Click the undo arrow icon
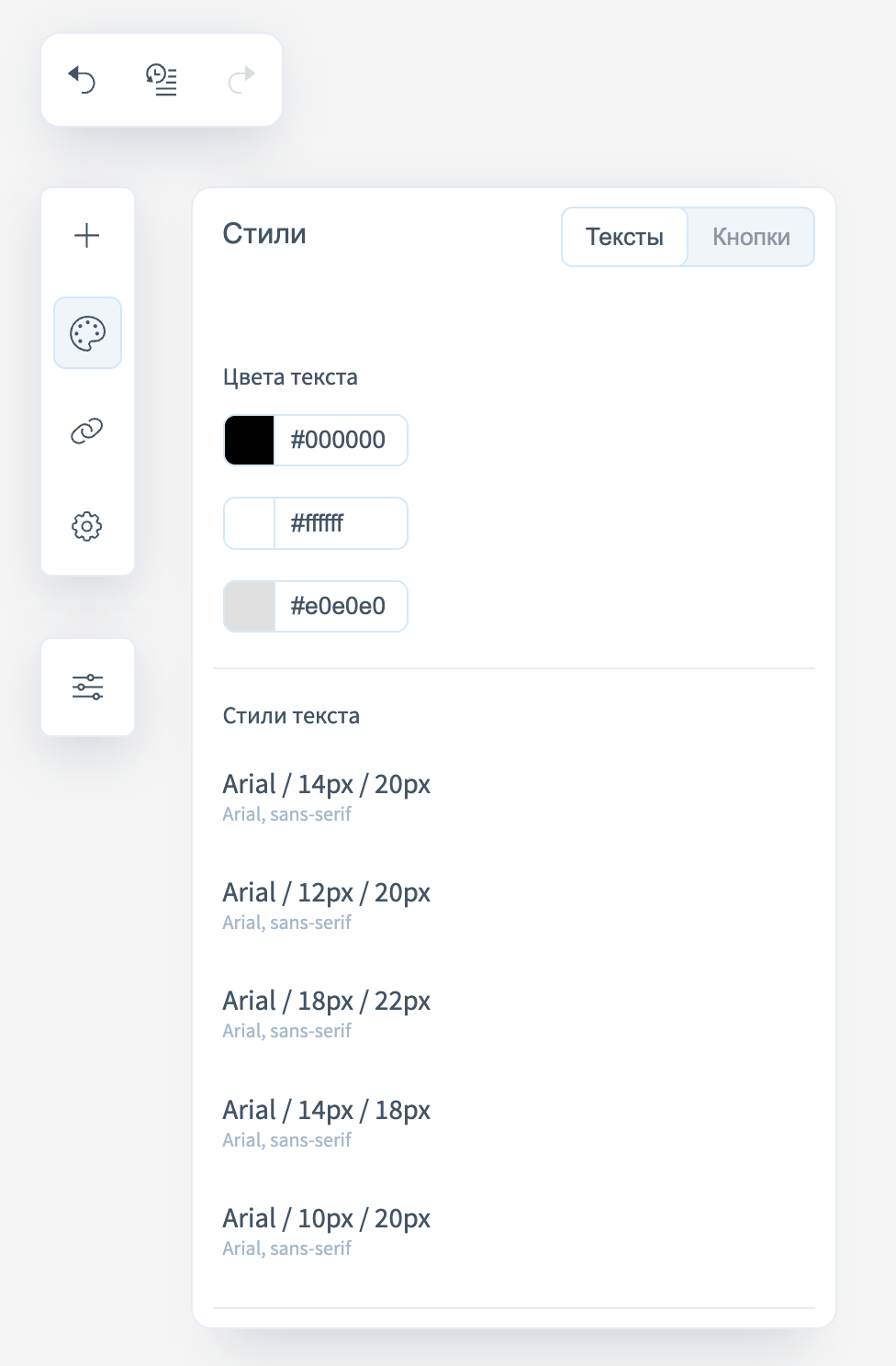The image size is (896, 1366). [x=83, y=80]
